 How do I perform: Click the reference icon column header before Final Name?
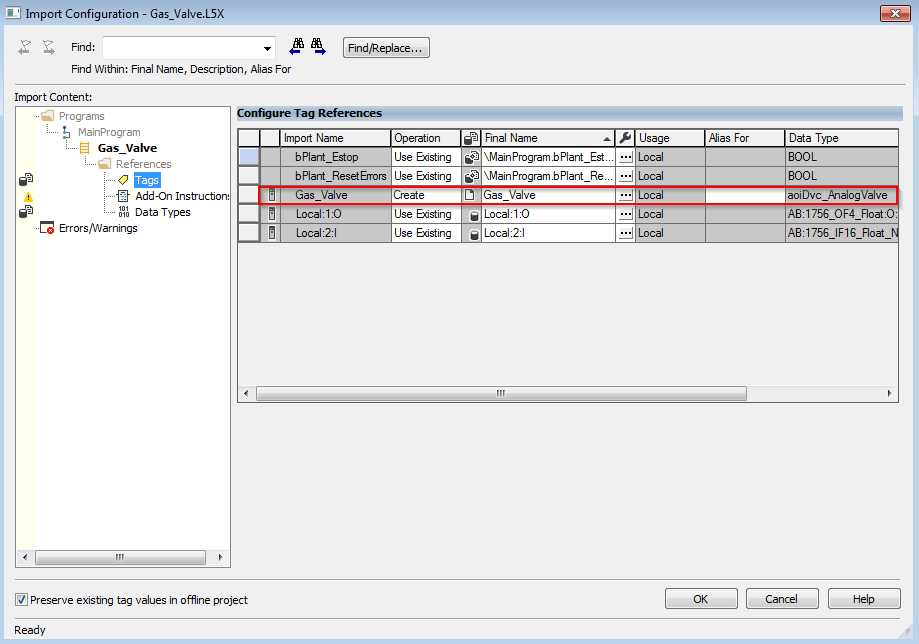click(x=471, y=138)
